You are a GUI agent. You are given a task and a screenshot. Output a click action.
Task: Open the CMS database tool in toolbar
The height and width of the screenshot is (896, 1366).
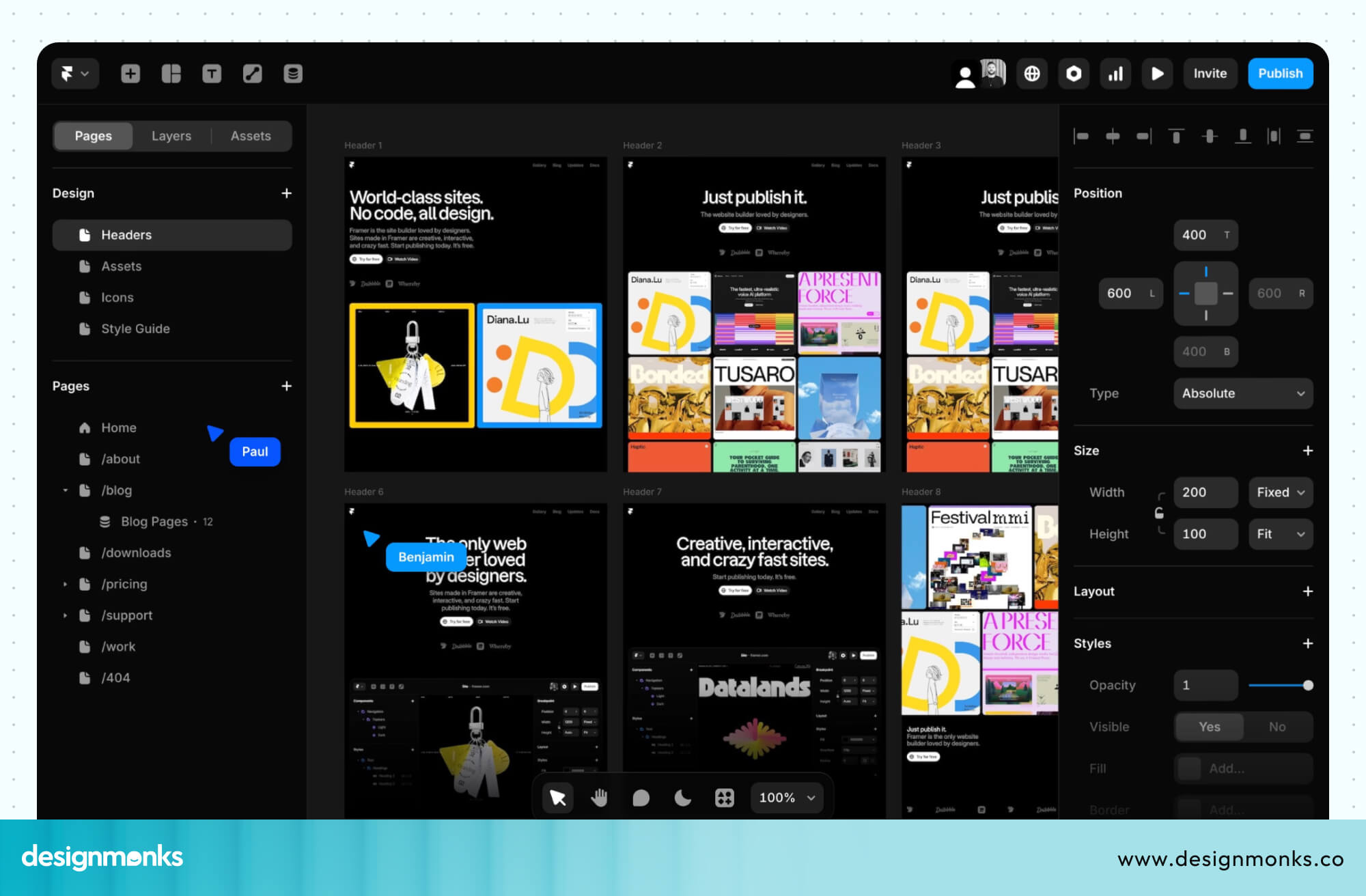(293, 74)
